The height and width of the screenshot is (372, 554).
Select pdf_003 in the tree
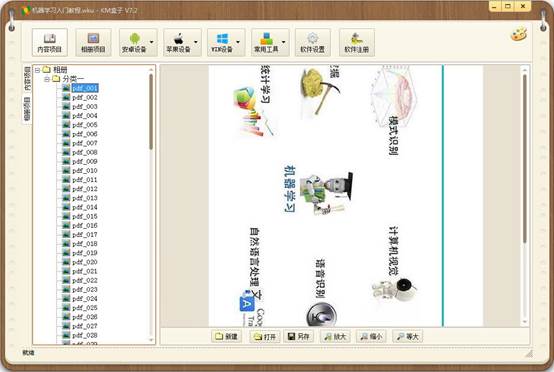pyautogui.click(x=85, y=106)
